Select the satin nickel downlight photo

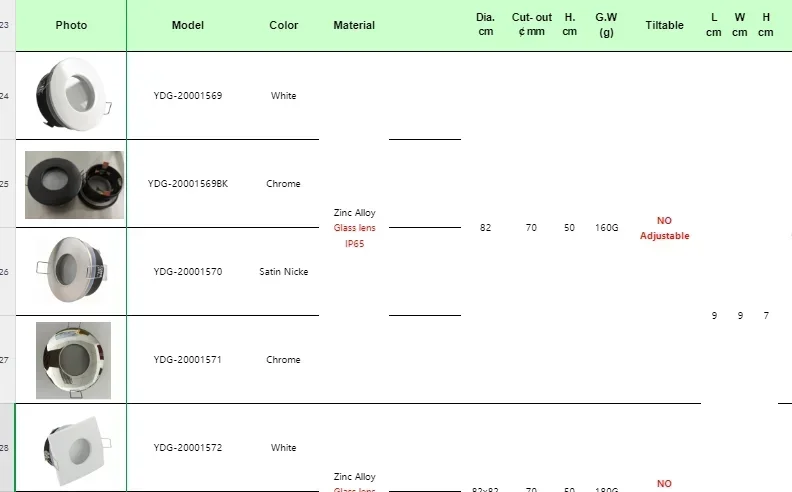(x=72, y=270)
